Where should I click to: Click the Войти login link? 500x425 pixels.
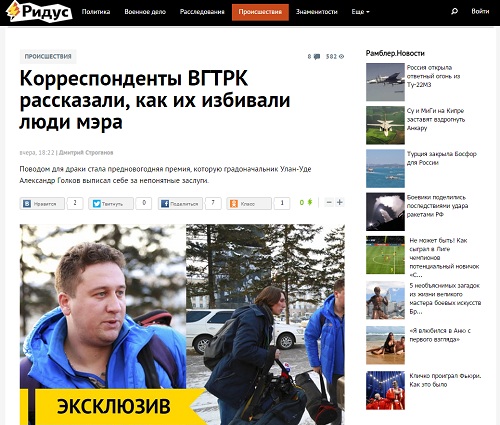[480, 11]
